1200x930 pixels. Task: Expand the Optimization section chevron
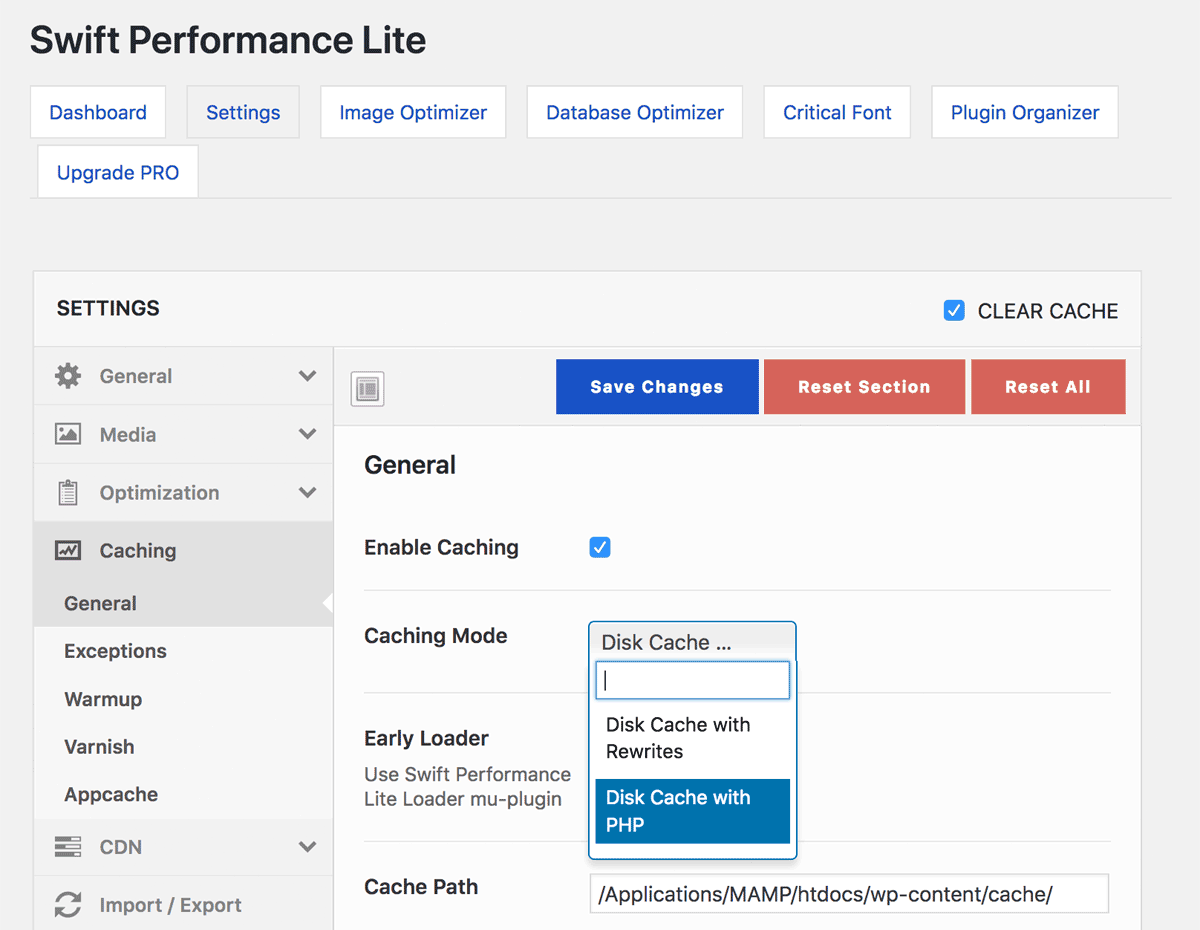(x=307, y=492)
